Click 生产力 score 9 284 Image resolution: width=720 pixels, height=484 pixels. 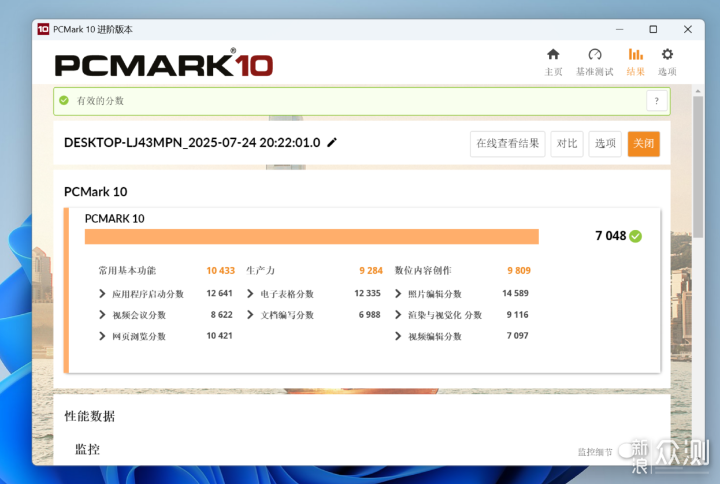tap(371, 270)
